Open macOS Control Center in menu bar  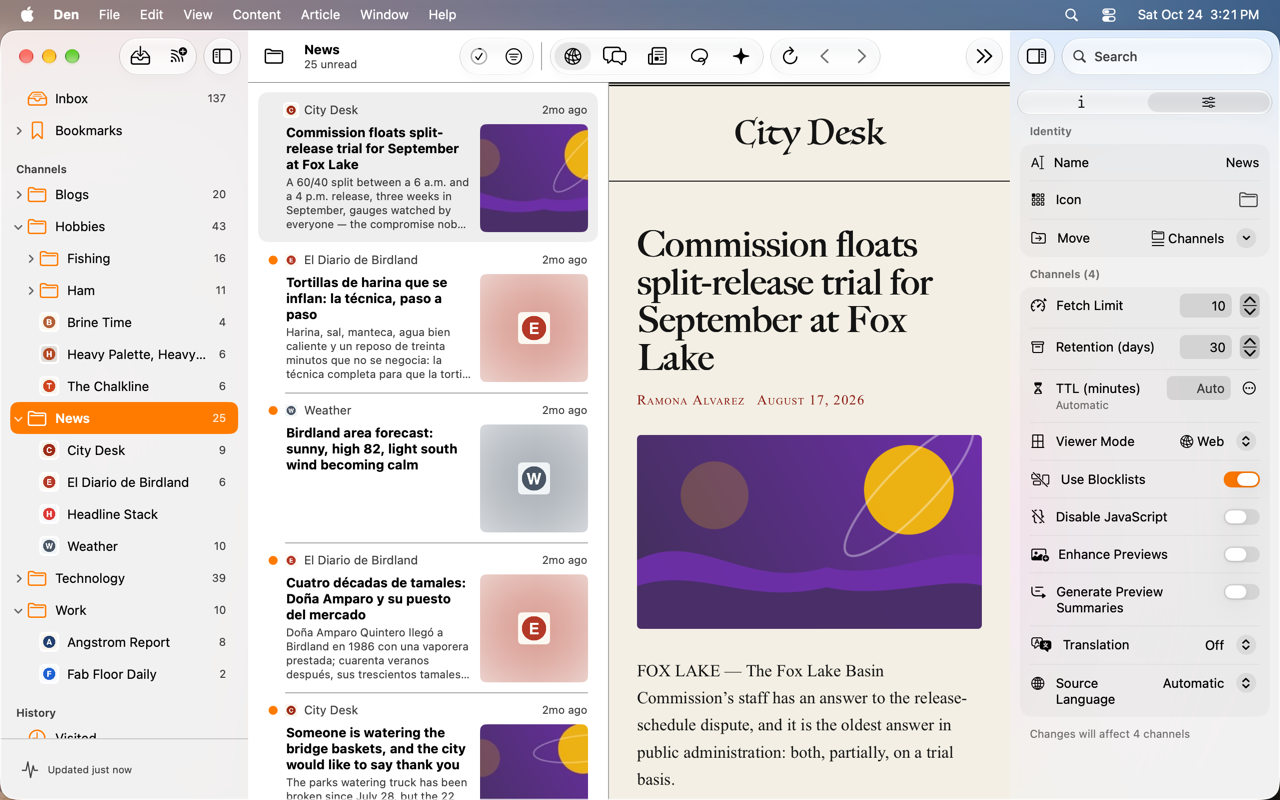(1108, 15)
